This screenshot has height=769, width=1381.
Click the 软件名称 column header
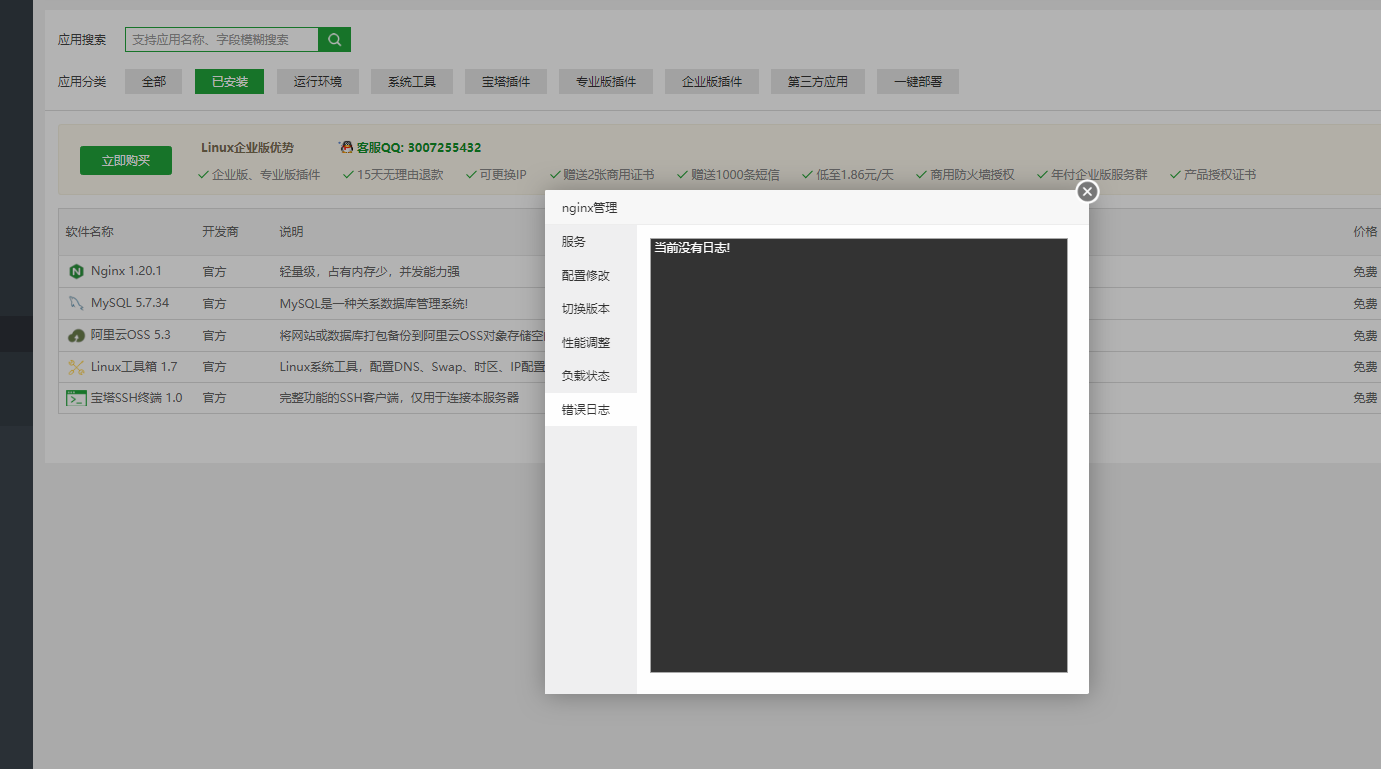[x=90, y=232]
